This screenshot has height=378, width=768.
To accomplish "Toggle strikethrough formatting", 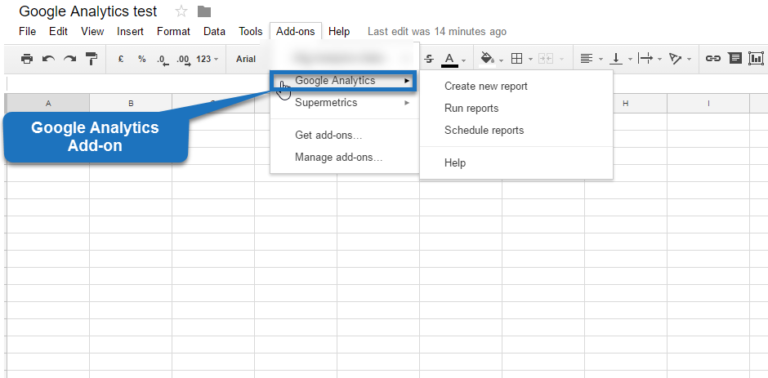I will (x=429, y=59).
